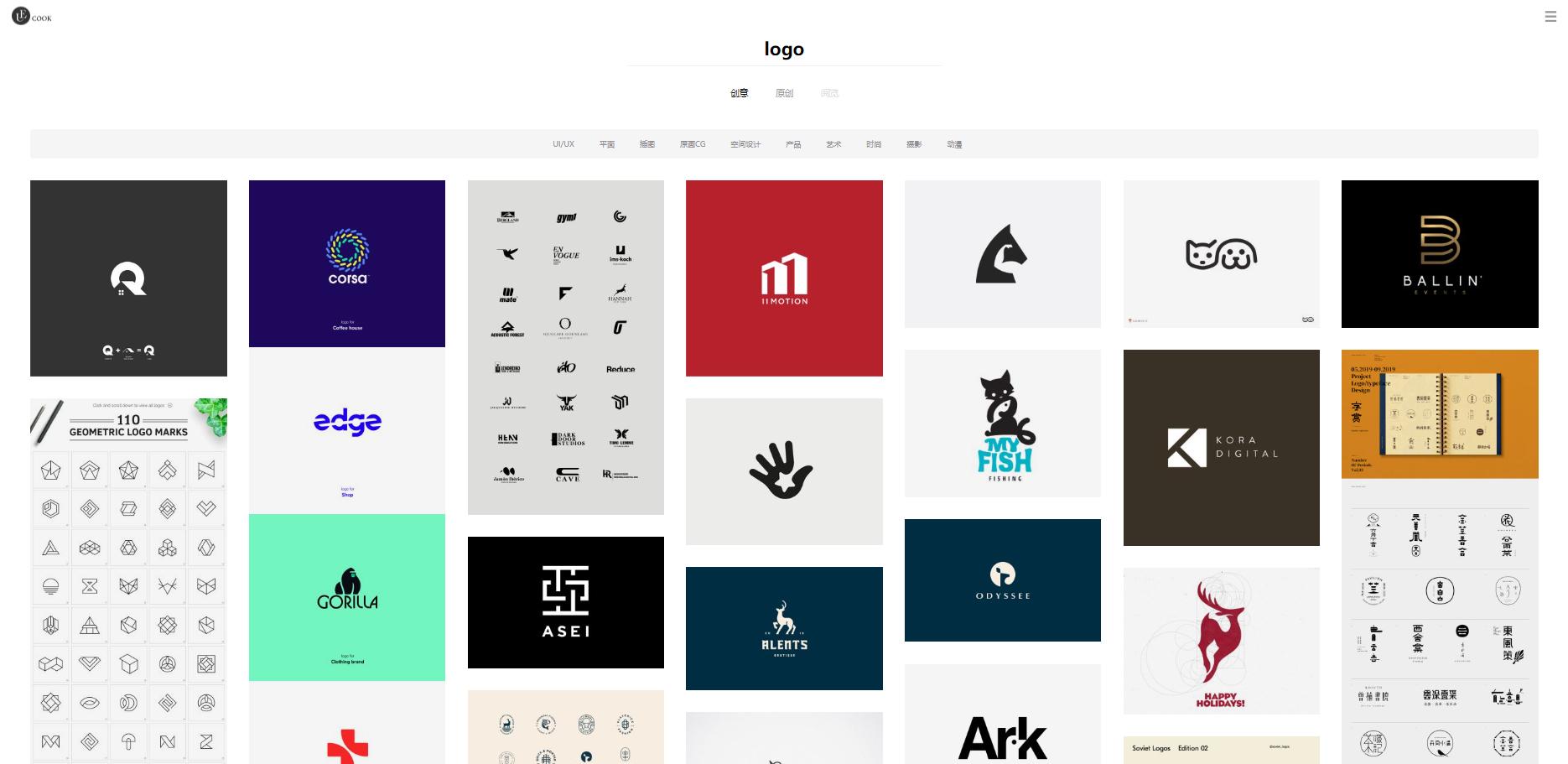1568x764 pixels.
Task: Open the Soviet Logos Edition 02 thumbnail
Action: click(x=1222, y=750)
